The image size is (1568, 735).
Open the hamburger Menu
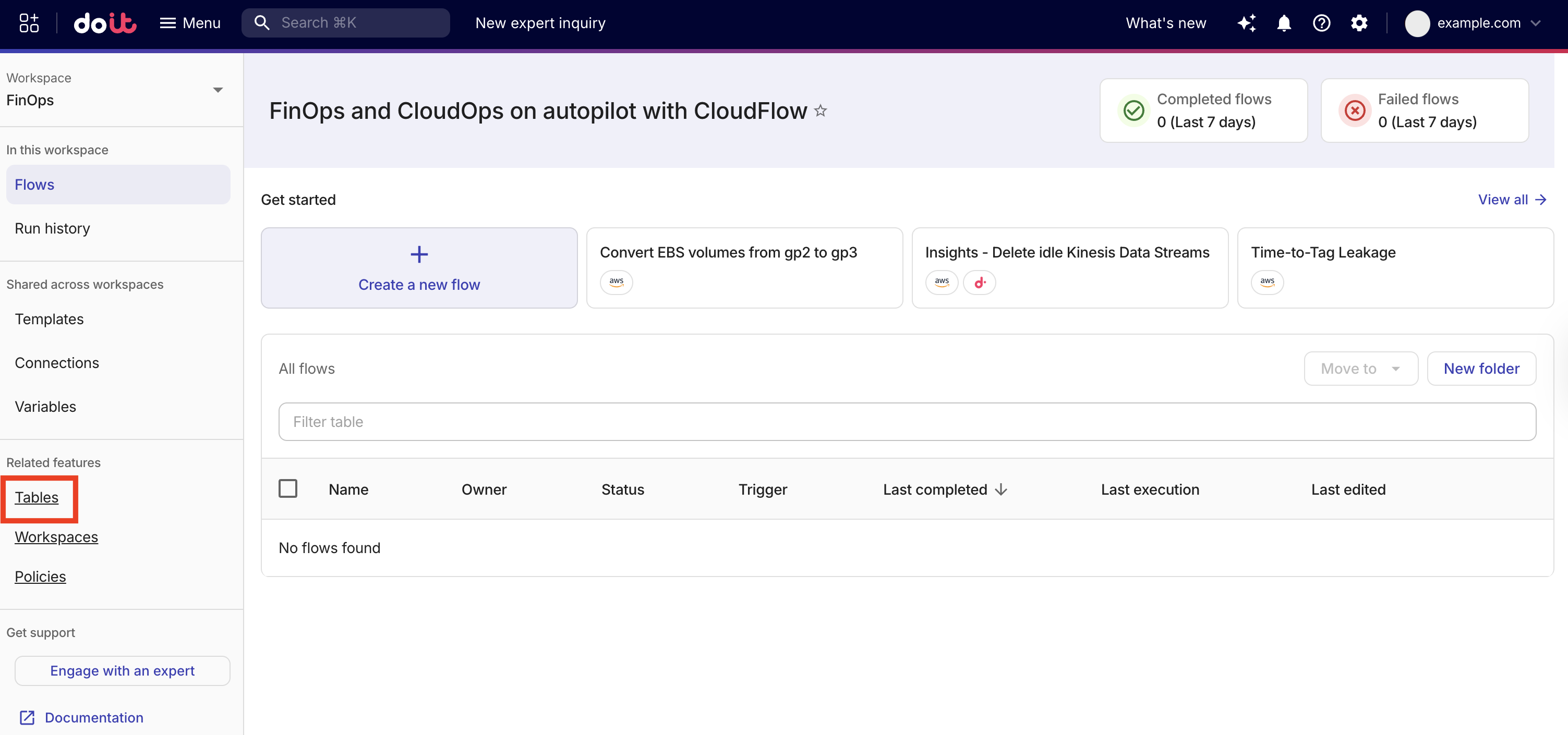point(190,23)
